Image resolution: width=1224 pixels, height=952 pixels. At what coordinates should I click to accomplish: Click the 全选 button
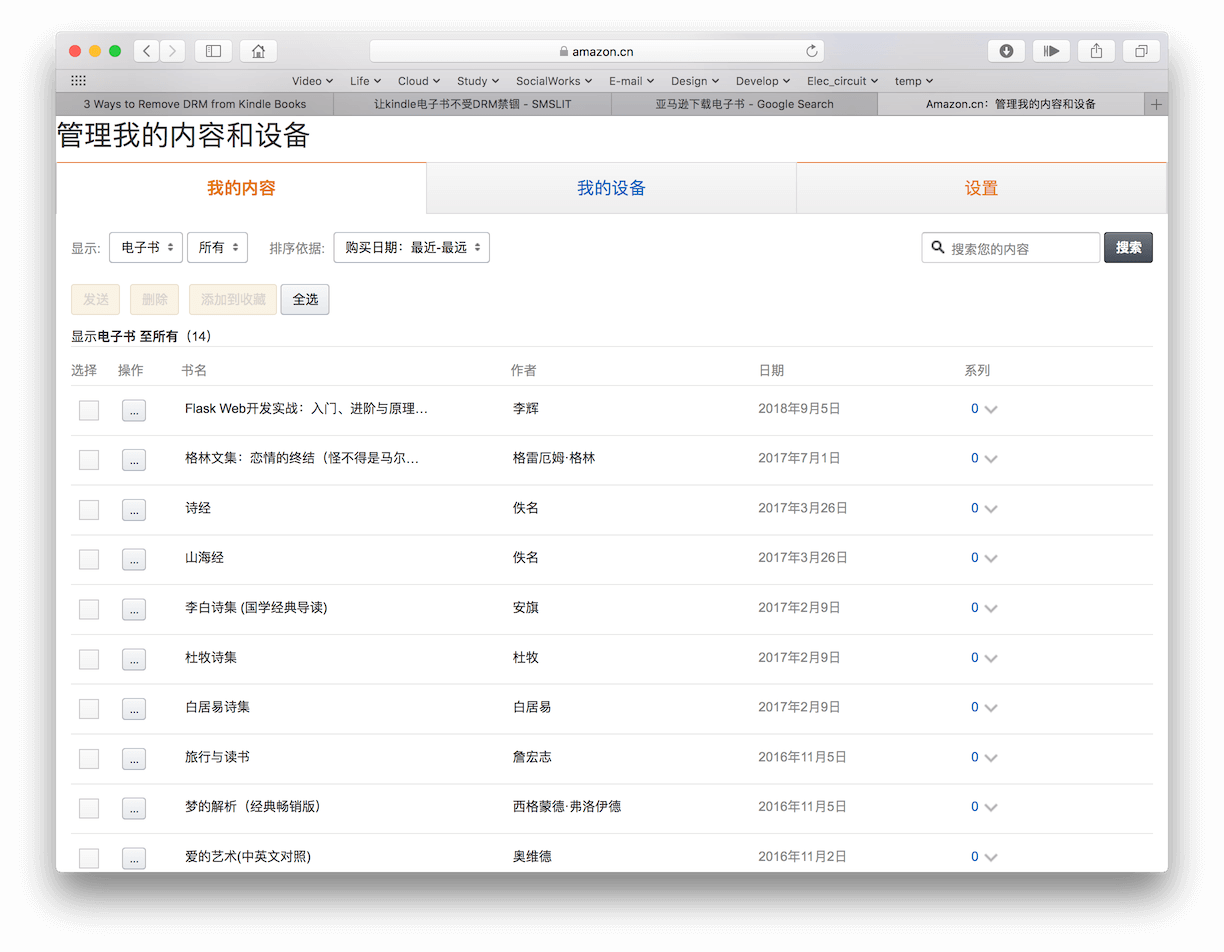[x=305, y=299]
